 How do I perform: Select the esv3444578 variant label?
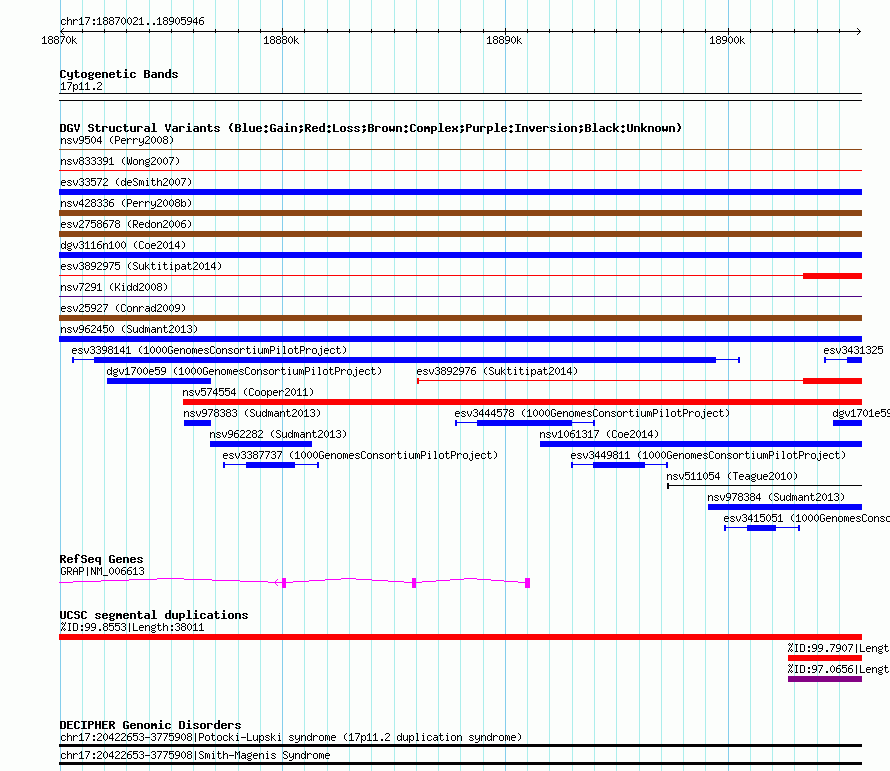[x=592, y=413]
